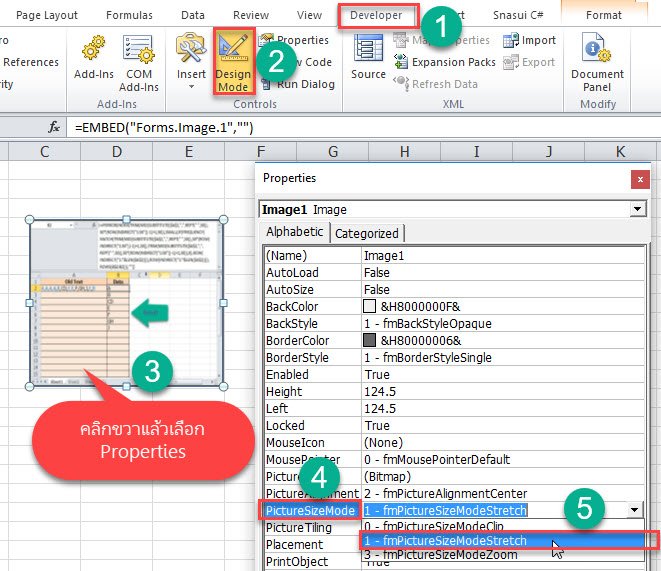Close the Properties window
661x571 pixels.
click(x=639, y=178)
